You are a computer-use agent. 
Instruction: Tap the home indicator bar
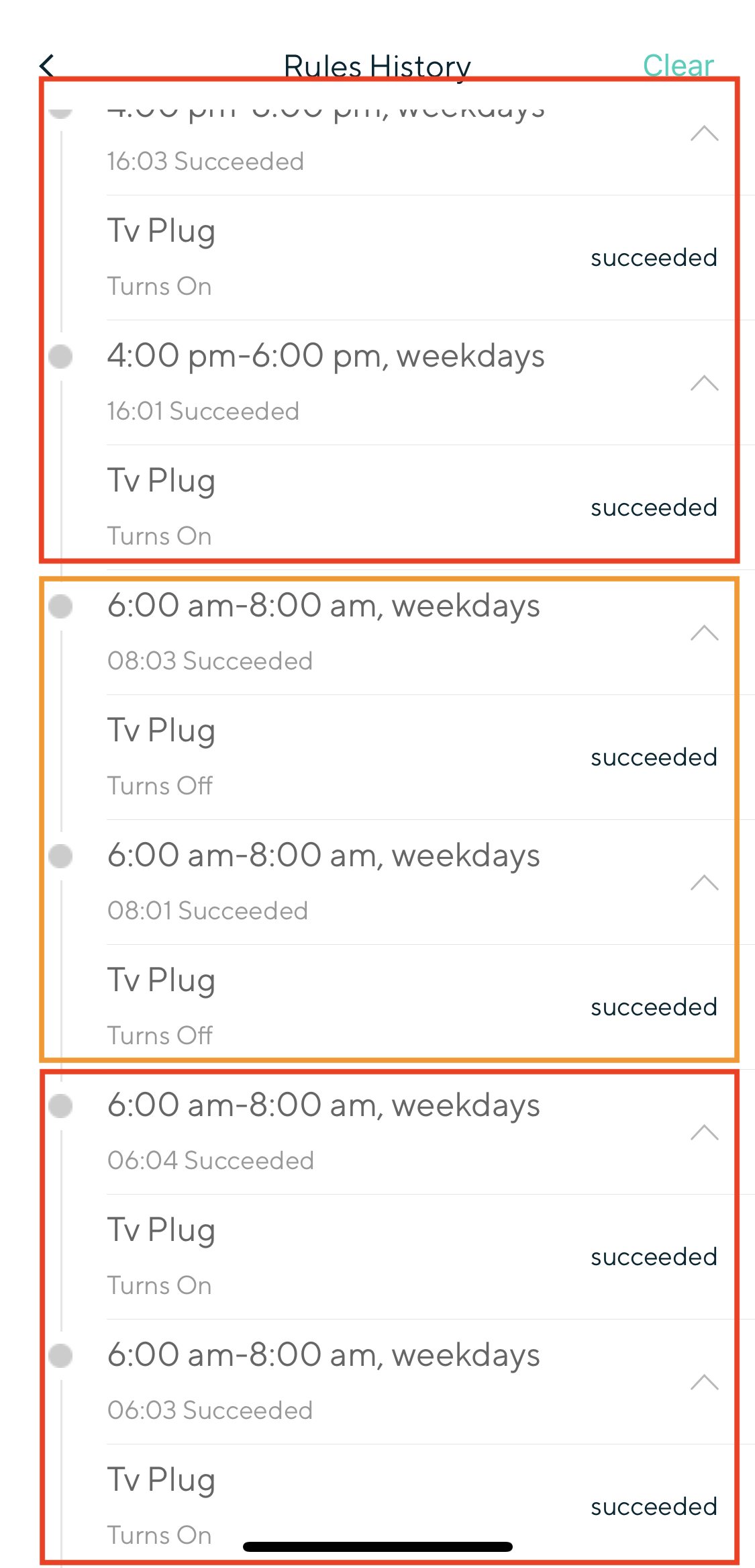click(x=378, y=1547)
